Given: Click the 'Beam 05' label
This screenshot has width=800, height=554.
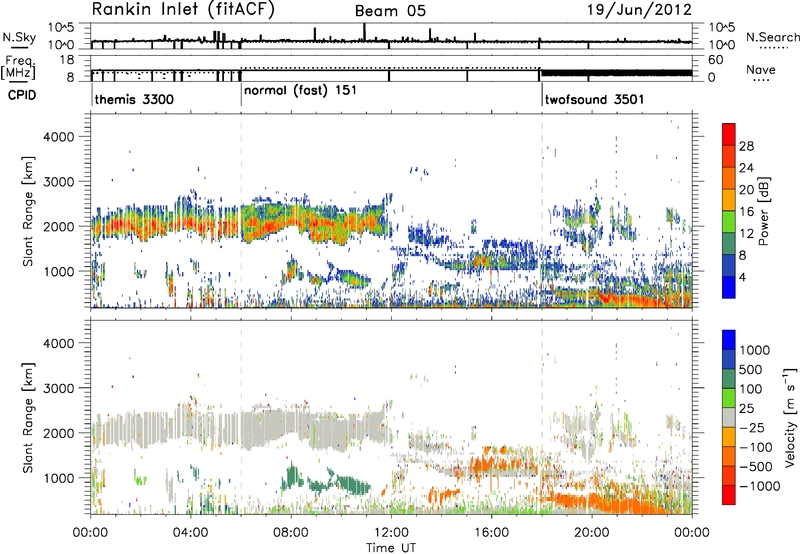Looking at the screenshot, I should [x=390, y=11].
